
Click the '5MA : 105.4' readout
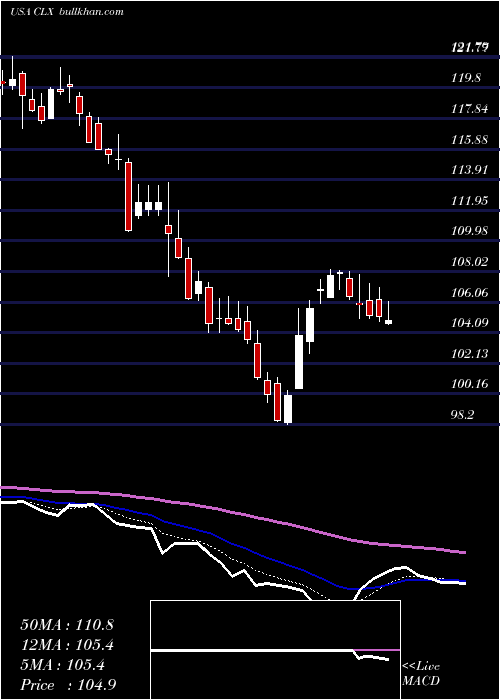point(62,665)
